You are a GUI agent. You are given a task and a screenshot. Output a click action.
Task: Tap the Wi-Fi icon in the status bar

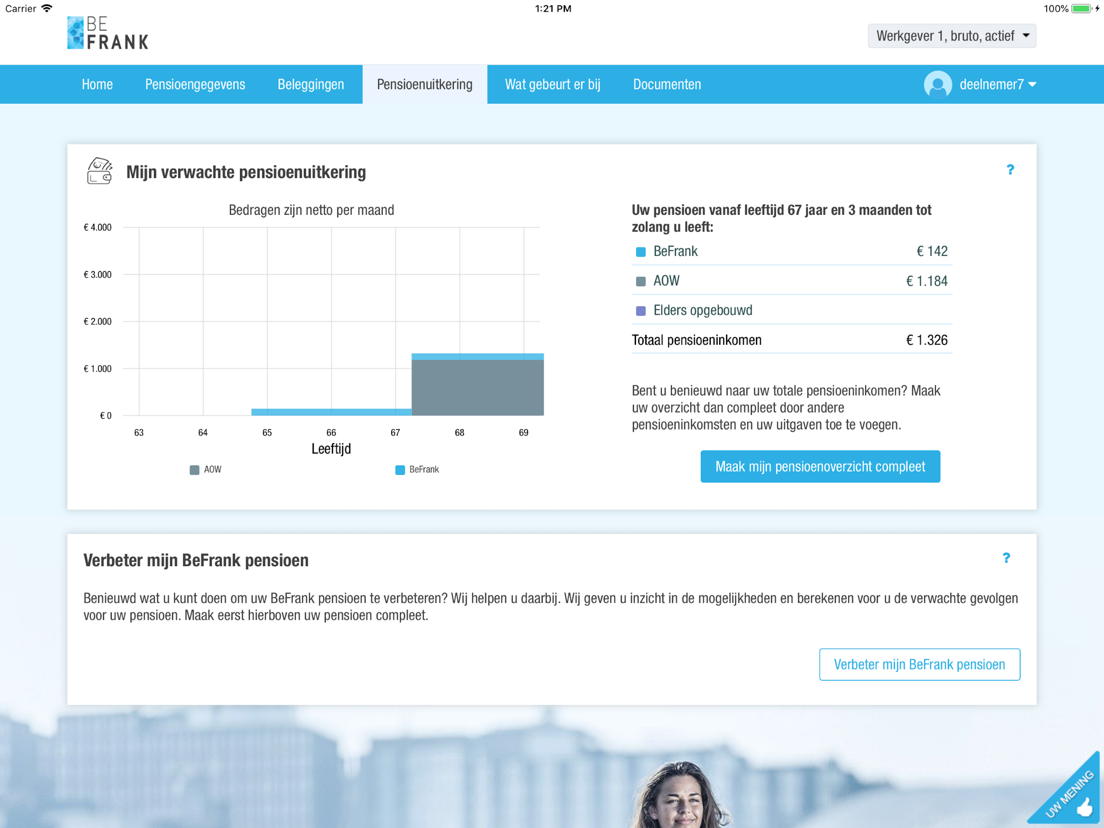click(x=47, y=8)
